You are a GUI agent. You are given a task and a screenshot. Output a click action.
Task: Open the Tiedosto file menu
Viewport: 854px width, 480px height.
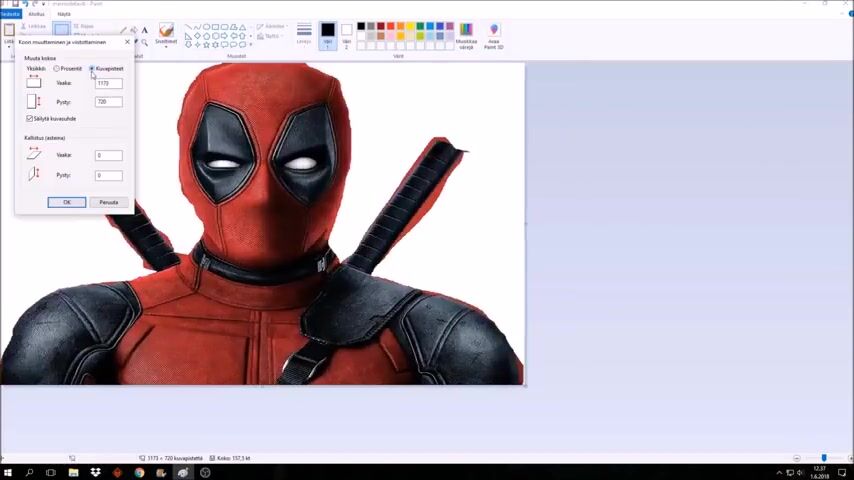pos(10,14)
